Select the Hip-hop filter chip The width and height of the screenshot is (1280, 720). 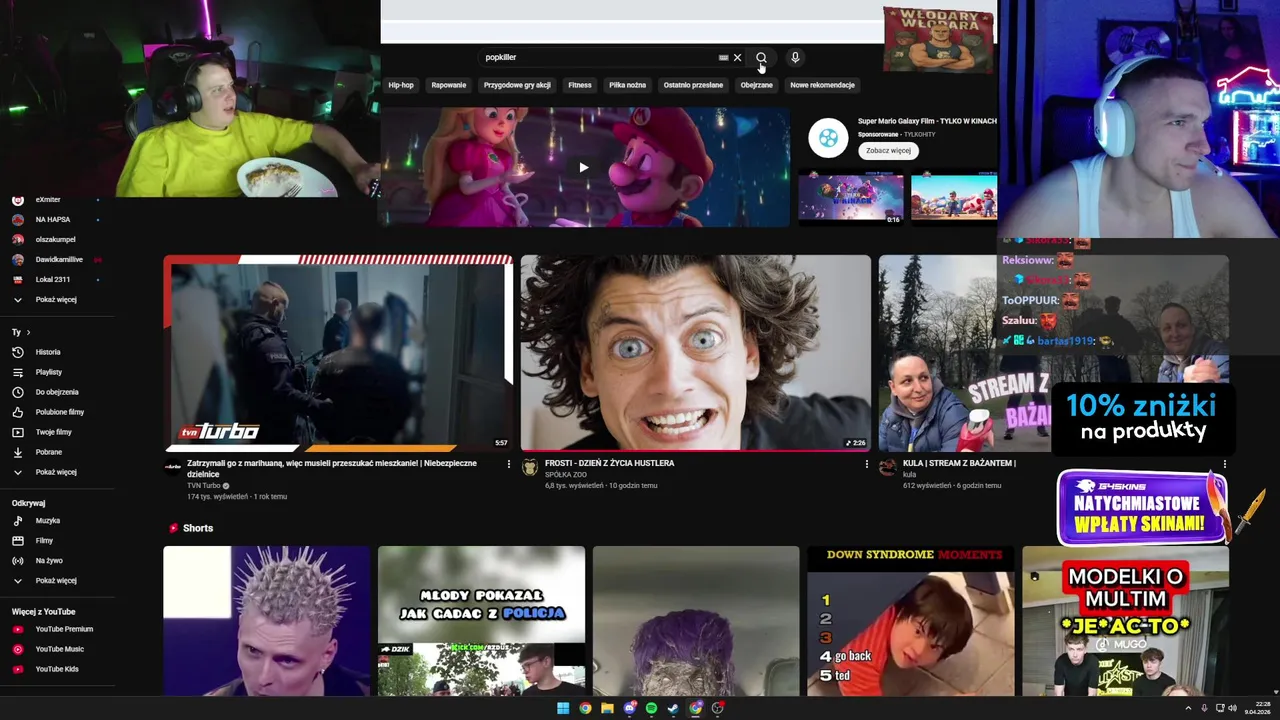(x=401, y=85)
